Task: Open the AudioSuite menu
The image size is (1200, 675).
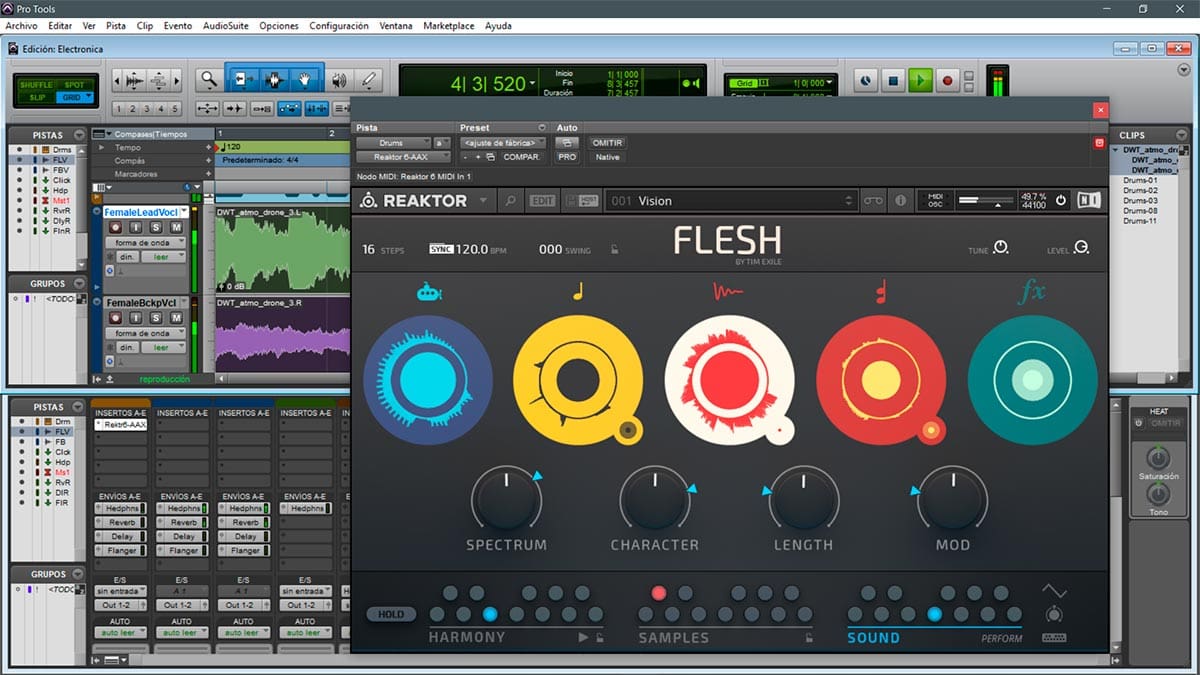Action: [x=225, y=25]
